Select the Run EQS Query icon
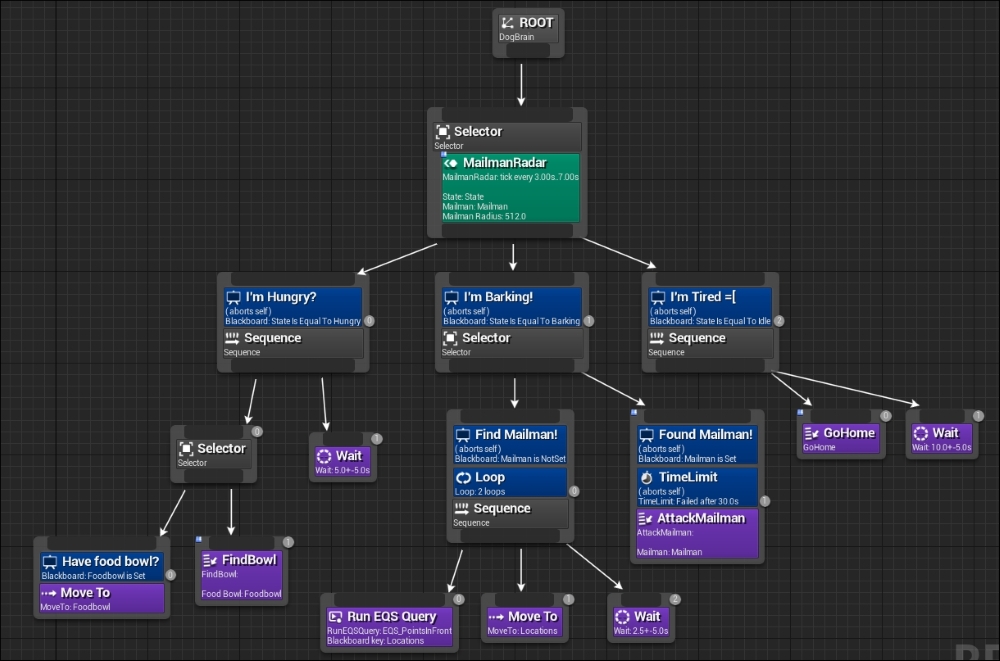 335,616
